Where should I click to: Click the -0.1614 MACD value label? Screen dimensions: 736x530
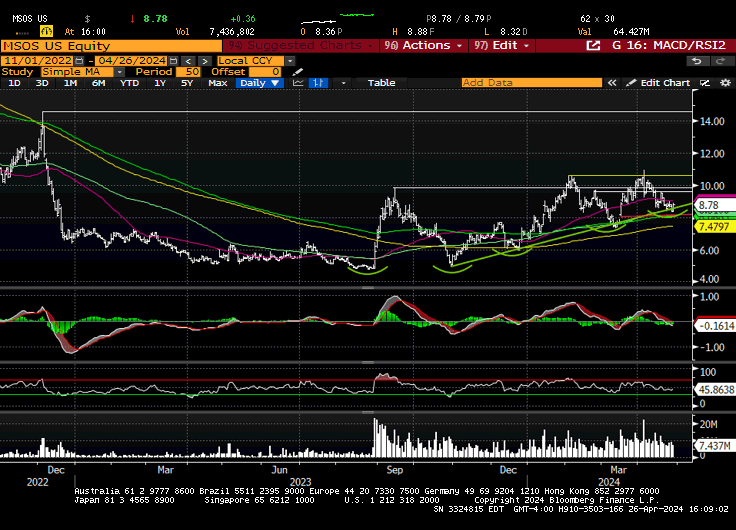tap(715, 326)
